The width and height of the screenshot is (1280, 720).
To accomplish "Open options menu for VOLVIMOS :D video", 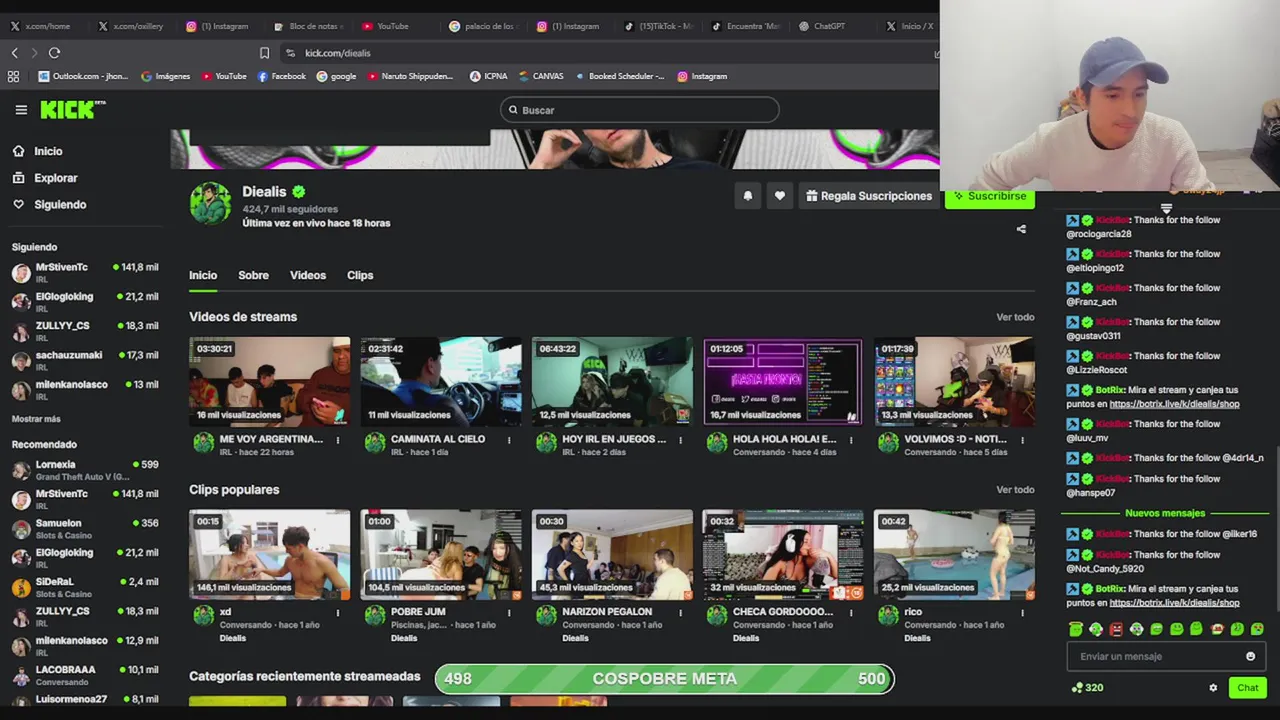I will tap(1022, 440).
